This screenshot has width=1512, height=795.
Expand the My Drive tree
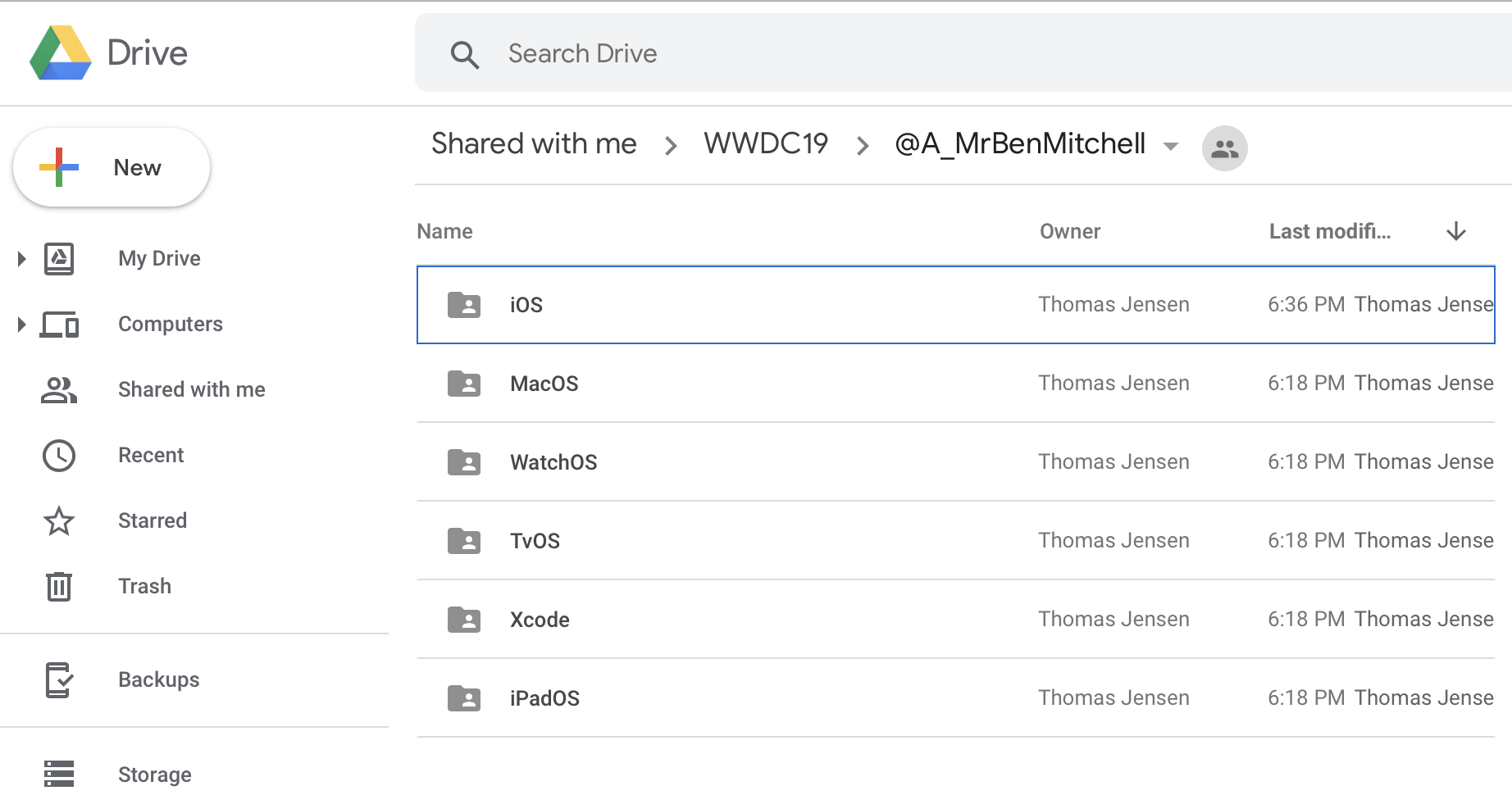(x=22, y=259)
